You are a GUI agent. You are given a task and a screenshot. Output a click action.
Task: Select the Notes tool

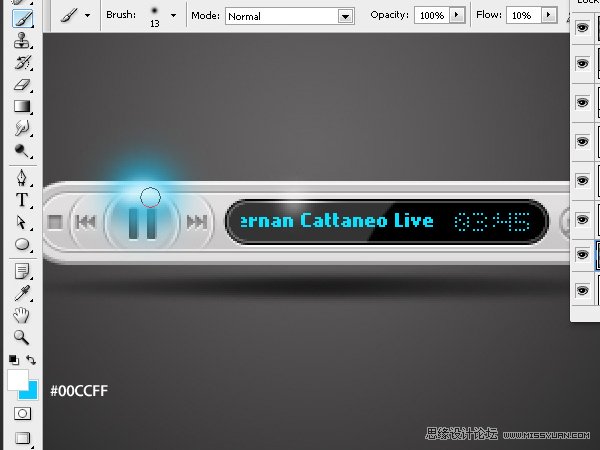22,271
